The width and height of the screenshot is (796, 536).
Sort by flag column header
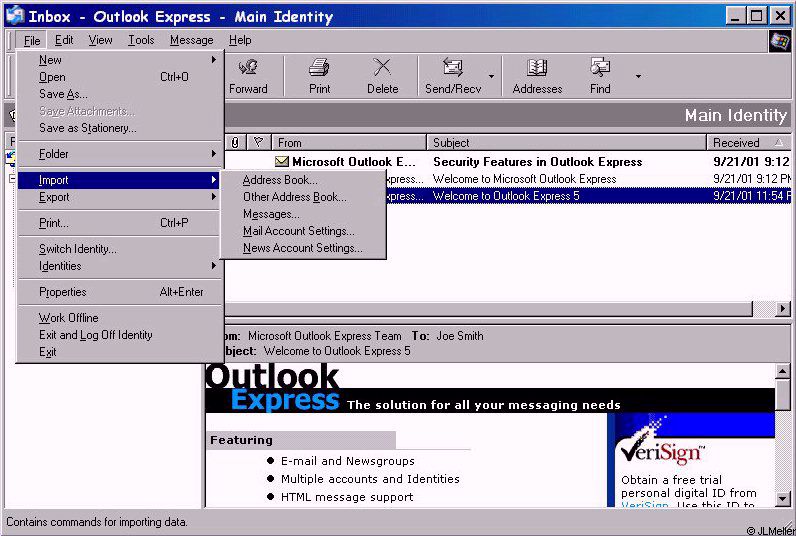[258, 143]
